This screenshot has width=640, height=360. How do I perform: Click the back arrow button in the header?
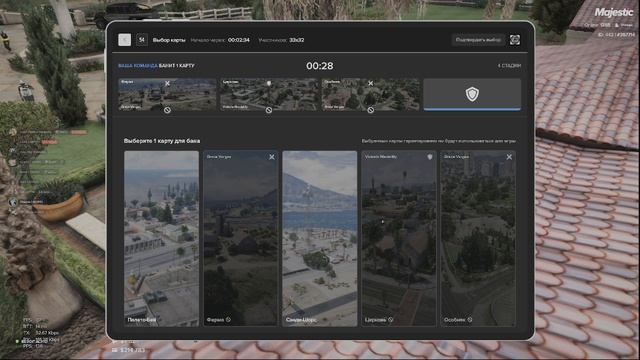124,40
